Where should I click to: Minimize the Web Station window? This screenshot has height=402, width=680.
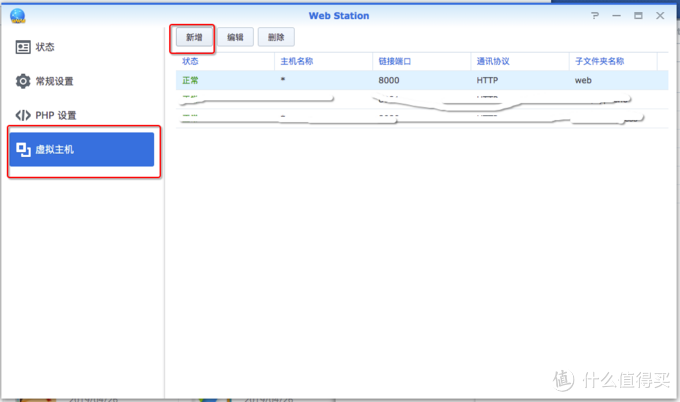pos(616,16)
